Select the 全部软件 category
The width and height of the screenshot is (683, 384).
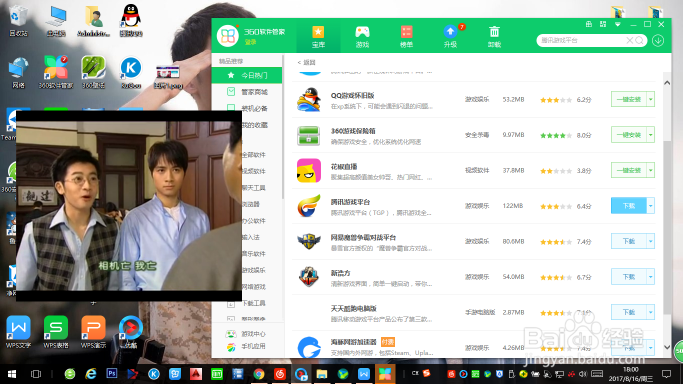(x=254, y=155)
